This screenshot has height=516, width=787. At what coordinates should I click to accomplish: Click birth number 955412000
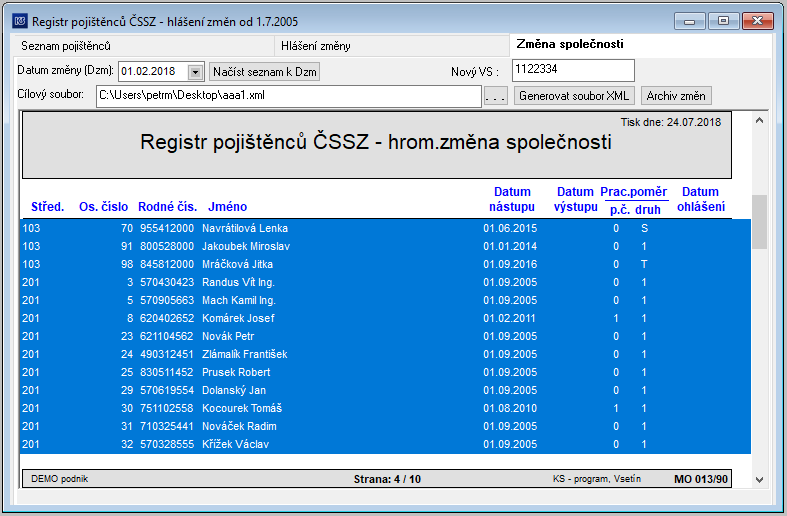pos(167,228)
